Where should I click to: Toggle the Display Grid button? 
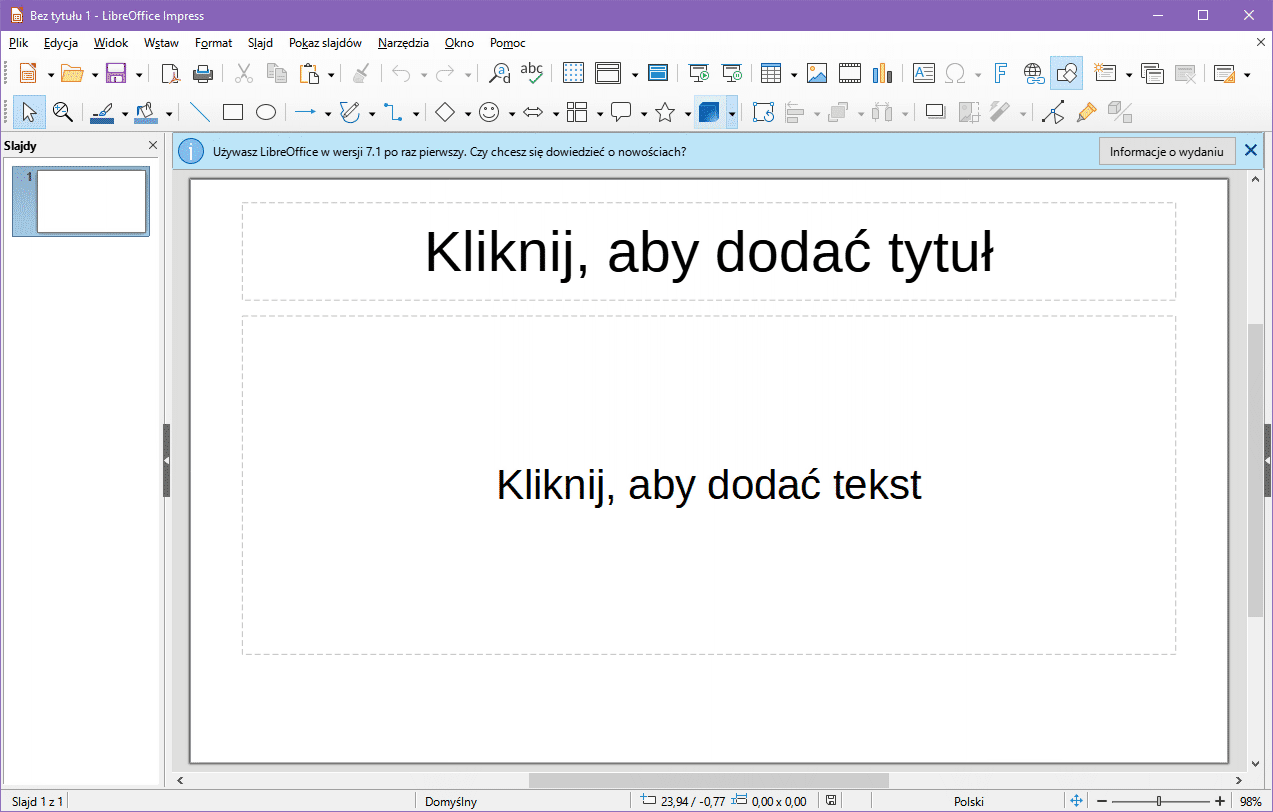(x=573, y=73)
